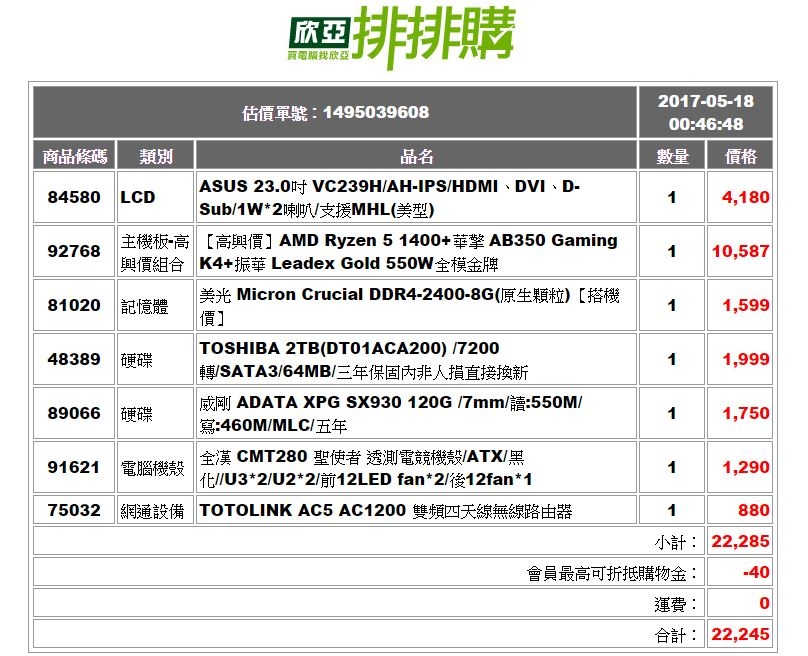Viewport: 808px width, 656px height.
Task: Select the TOTOLINK AC5 AC1200 router name
Action: pos(386,511)
